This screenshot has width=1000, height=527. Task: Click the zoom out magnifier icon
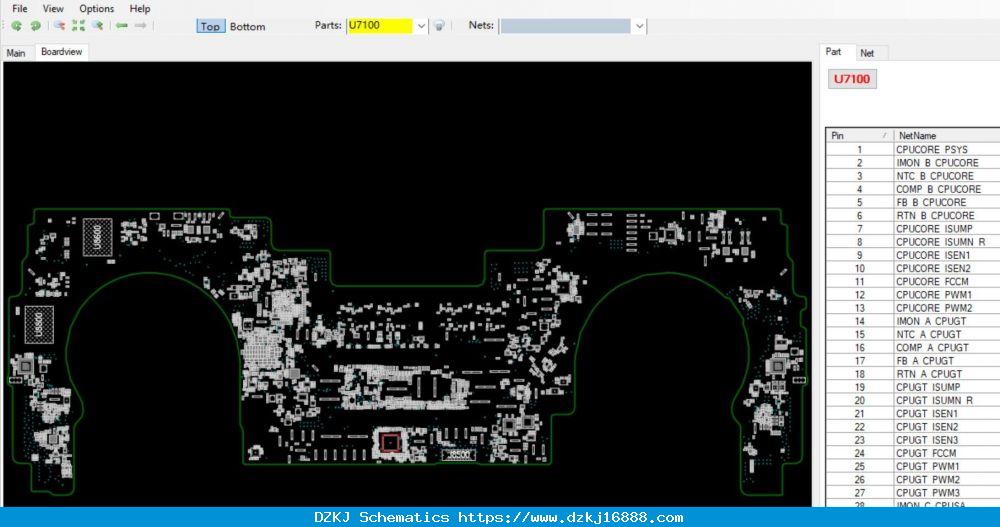pos(59,26)
